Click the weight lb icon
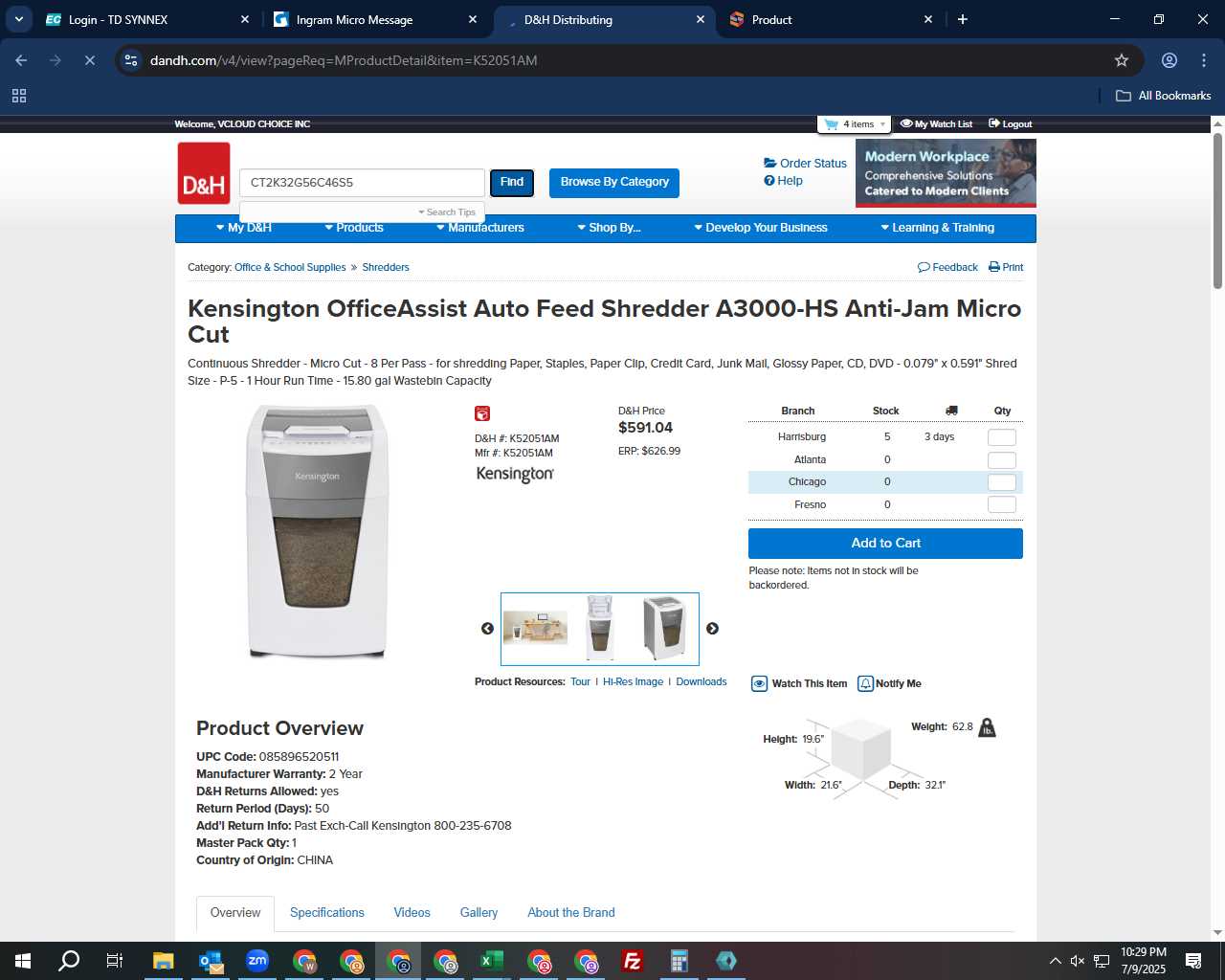This screenshot has width=1225, height=980. click(x=987, y=728)
